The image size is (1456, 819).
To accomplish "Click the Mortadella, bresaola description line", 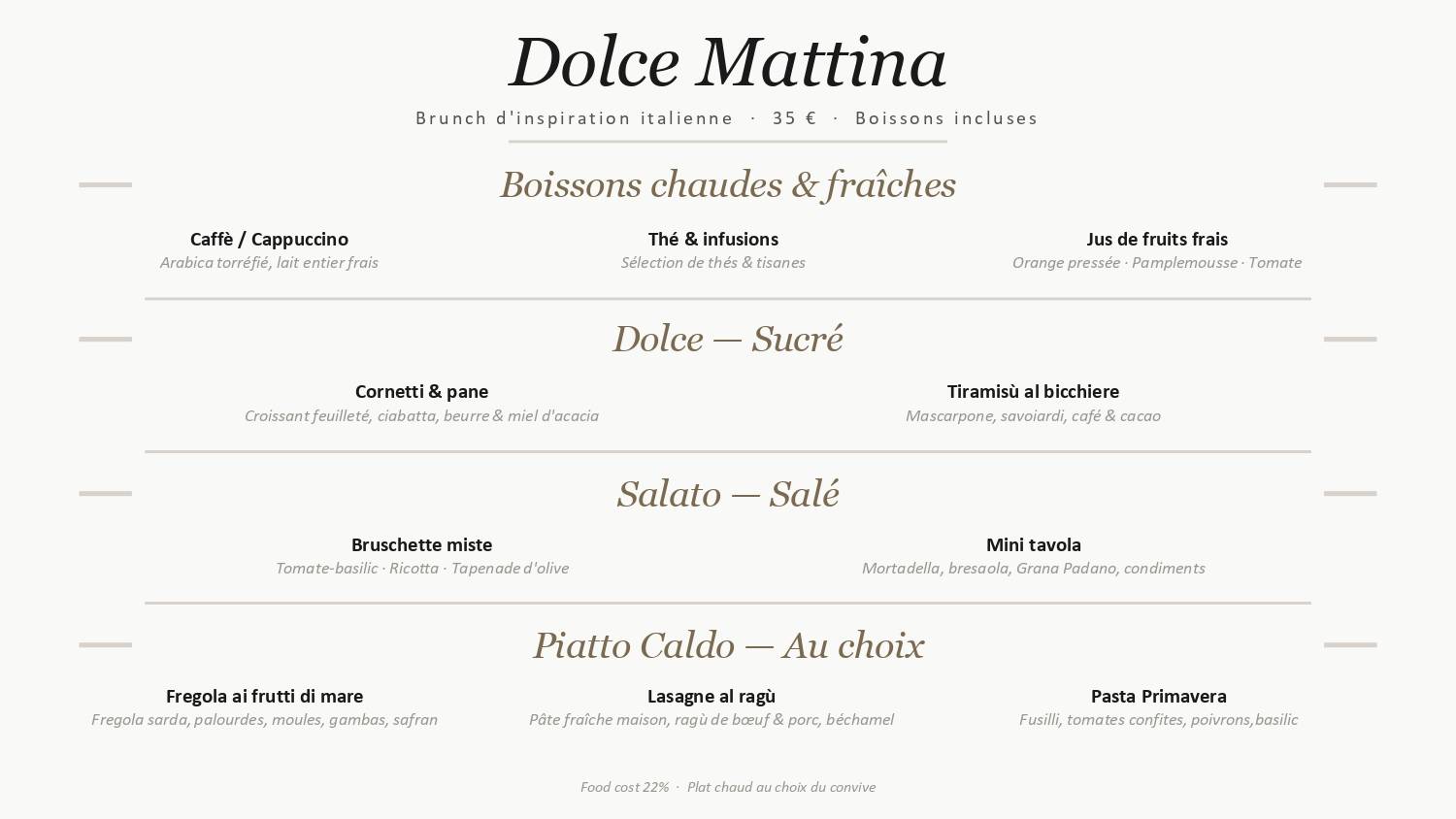I will coord(1033,569).
